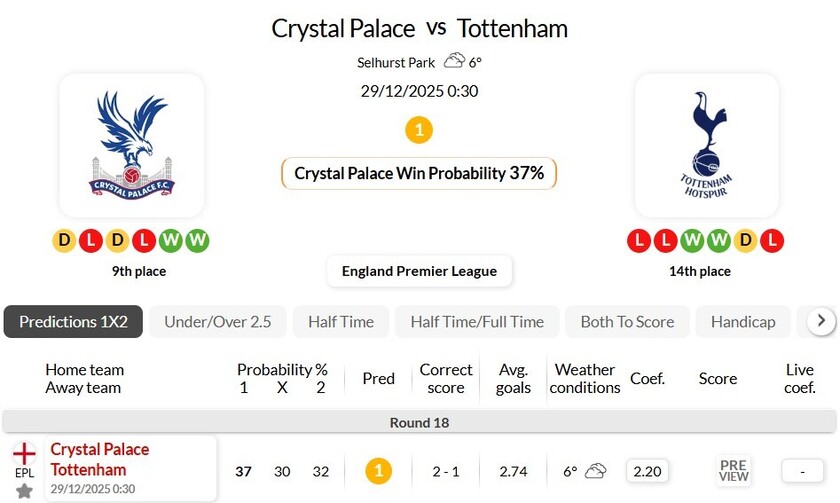Click the Tottenham Hotspur club crest
Viewport: 840px width, 503px height.
[x=707, y=145]
